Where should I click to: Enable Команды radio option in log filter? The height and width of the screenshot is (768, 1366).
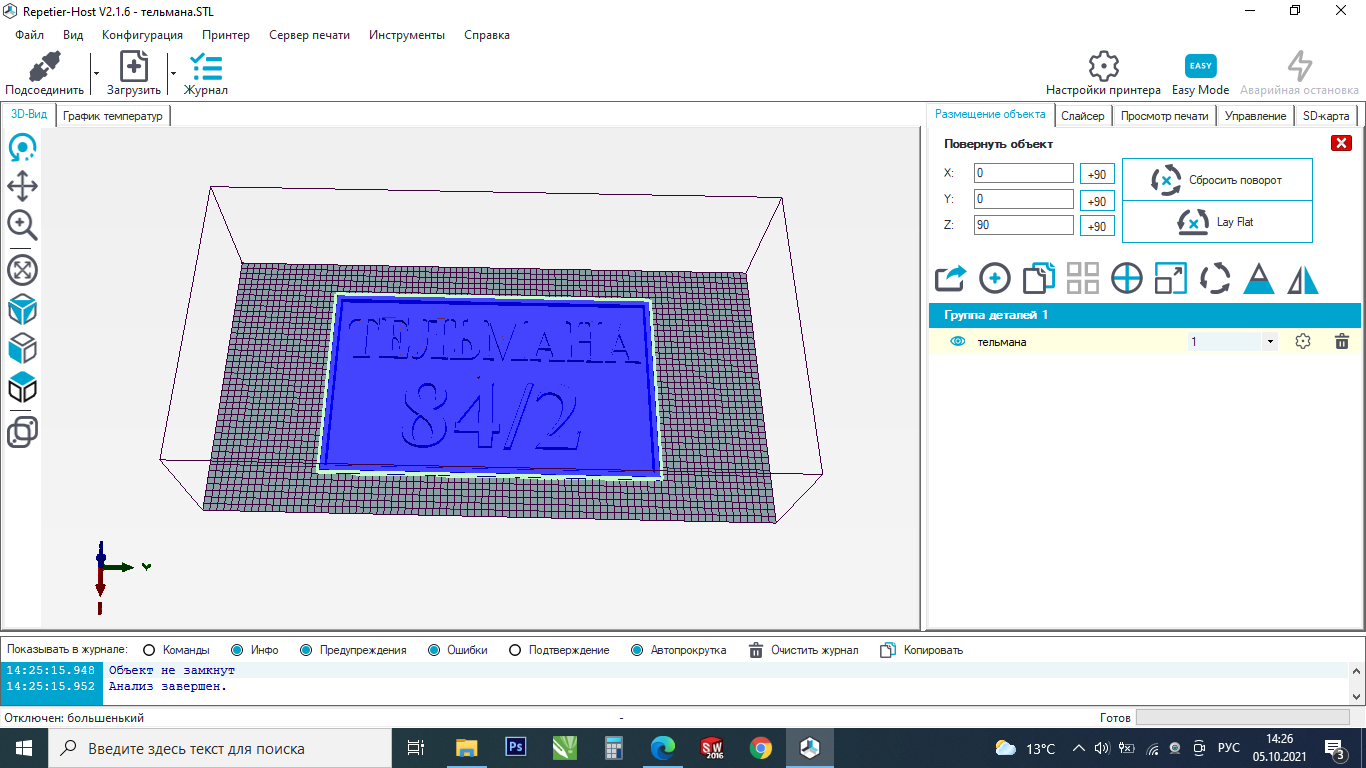150,650
